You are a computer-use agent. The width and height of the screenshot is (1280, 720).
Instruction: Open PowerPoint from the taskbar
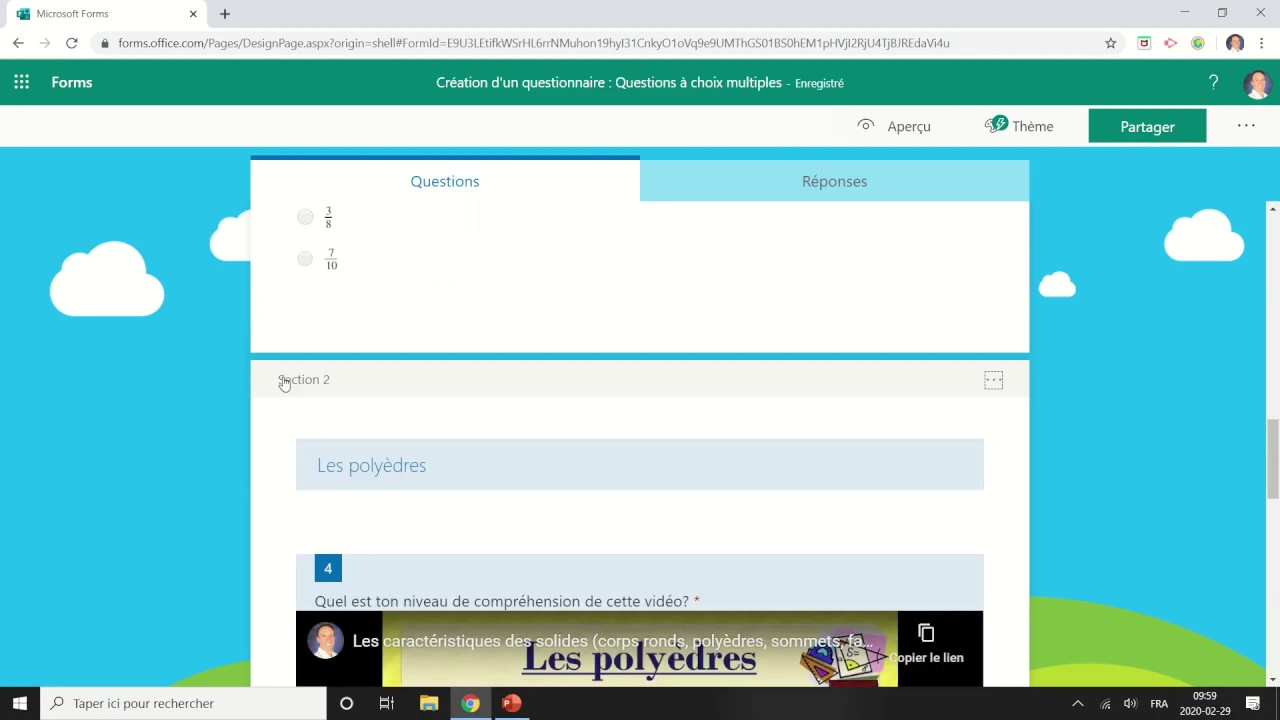tap(511, 703)
